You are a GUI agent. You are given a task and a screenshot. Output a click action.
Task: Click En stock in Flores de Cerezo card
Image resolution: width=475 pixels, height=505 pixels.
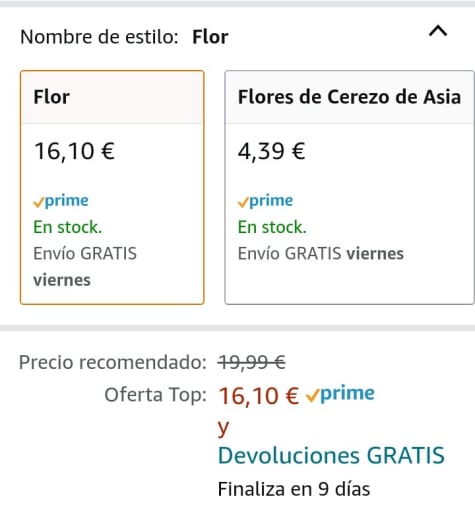pos(272,227)
